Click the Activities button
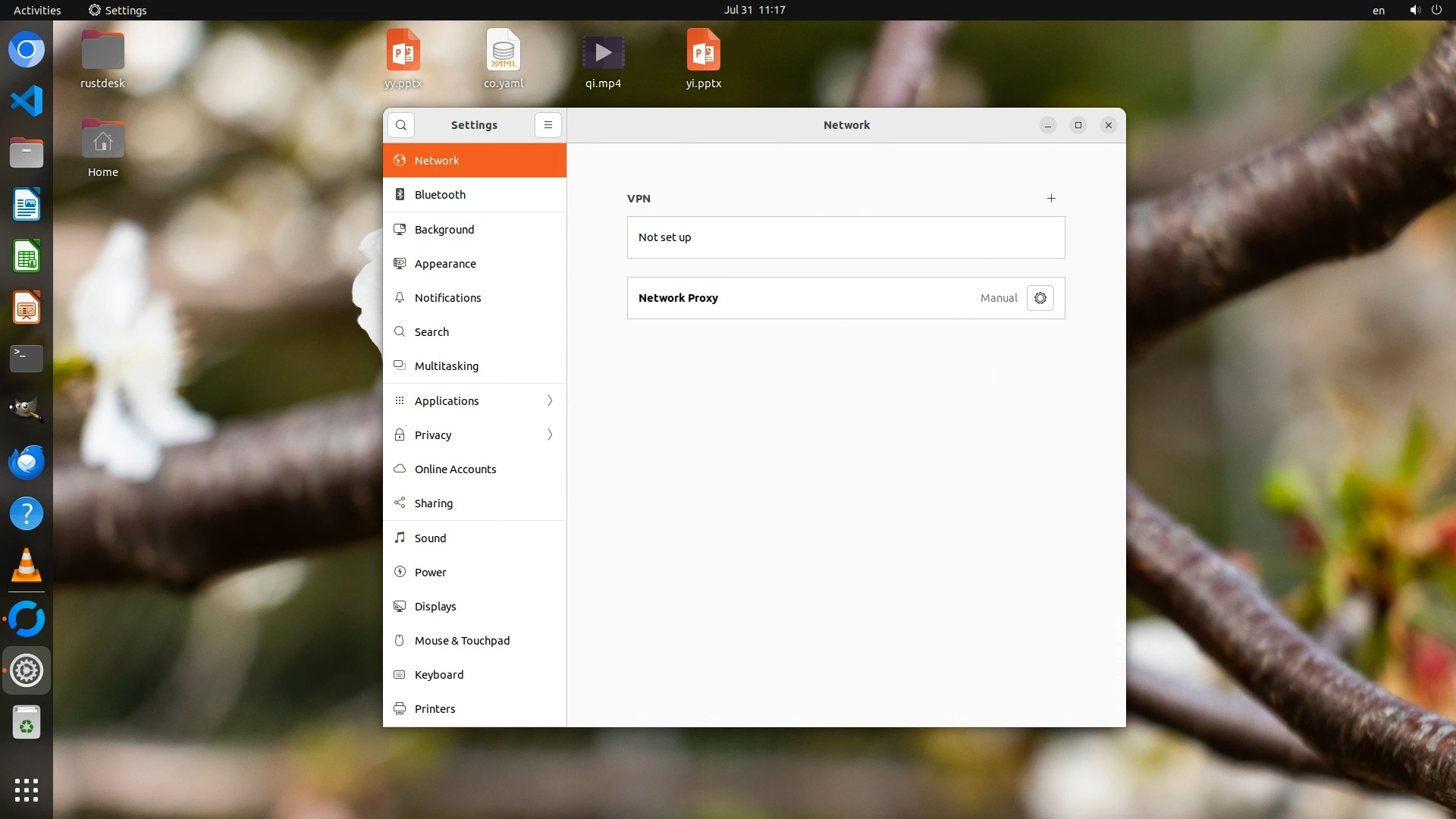 (37, 10)
